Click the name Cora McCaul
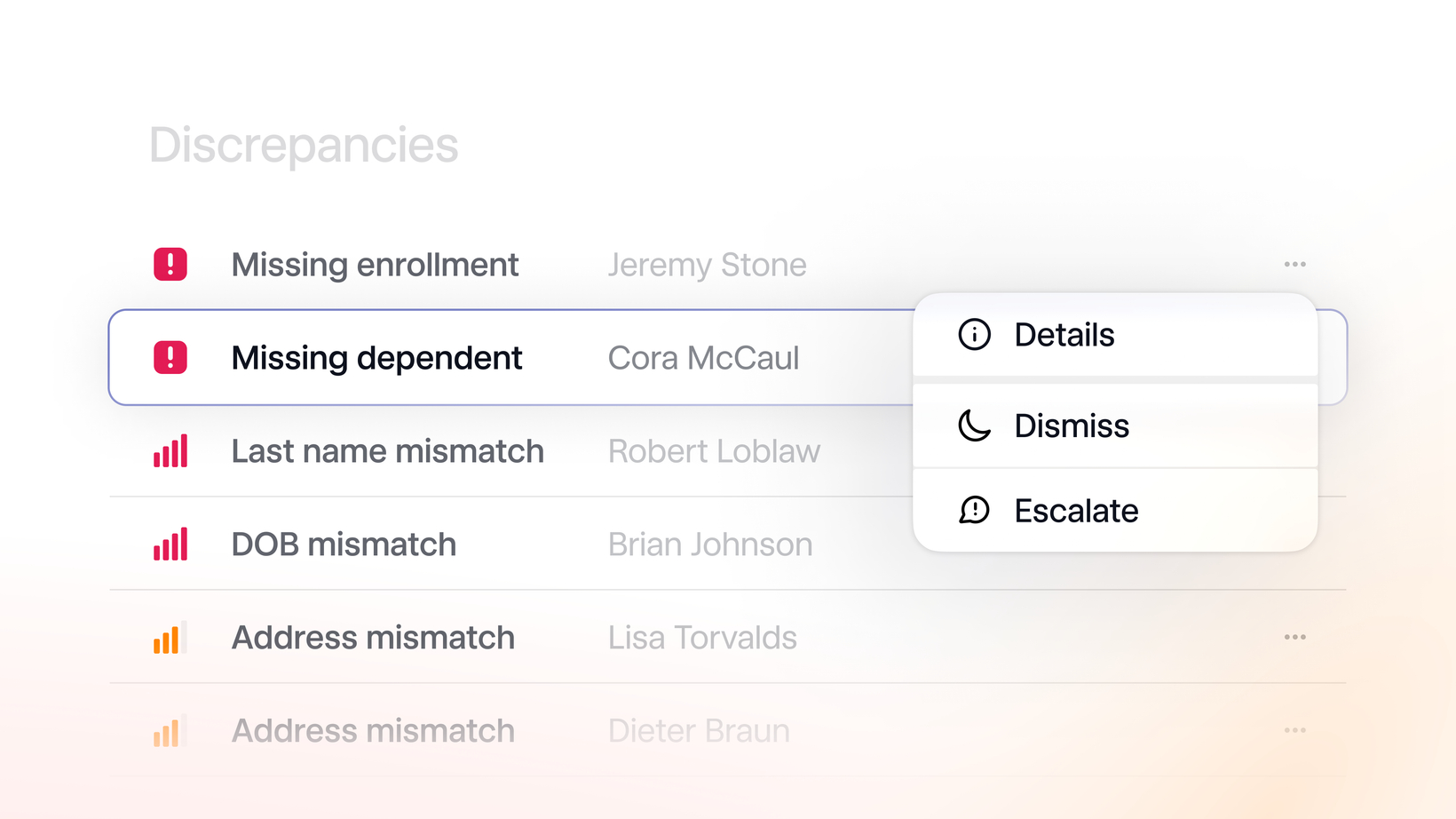This screenshot has height=819, width=1456. point(703,358)
